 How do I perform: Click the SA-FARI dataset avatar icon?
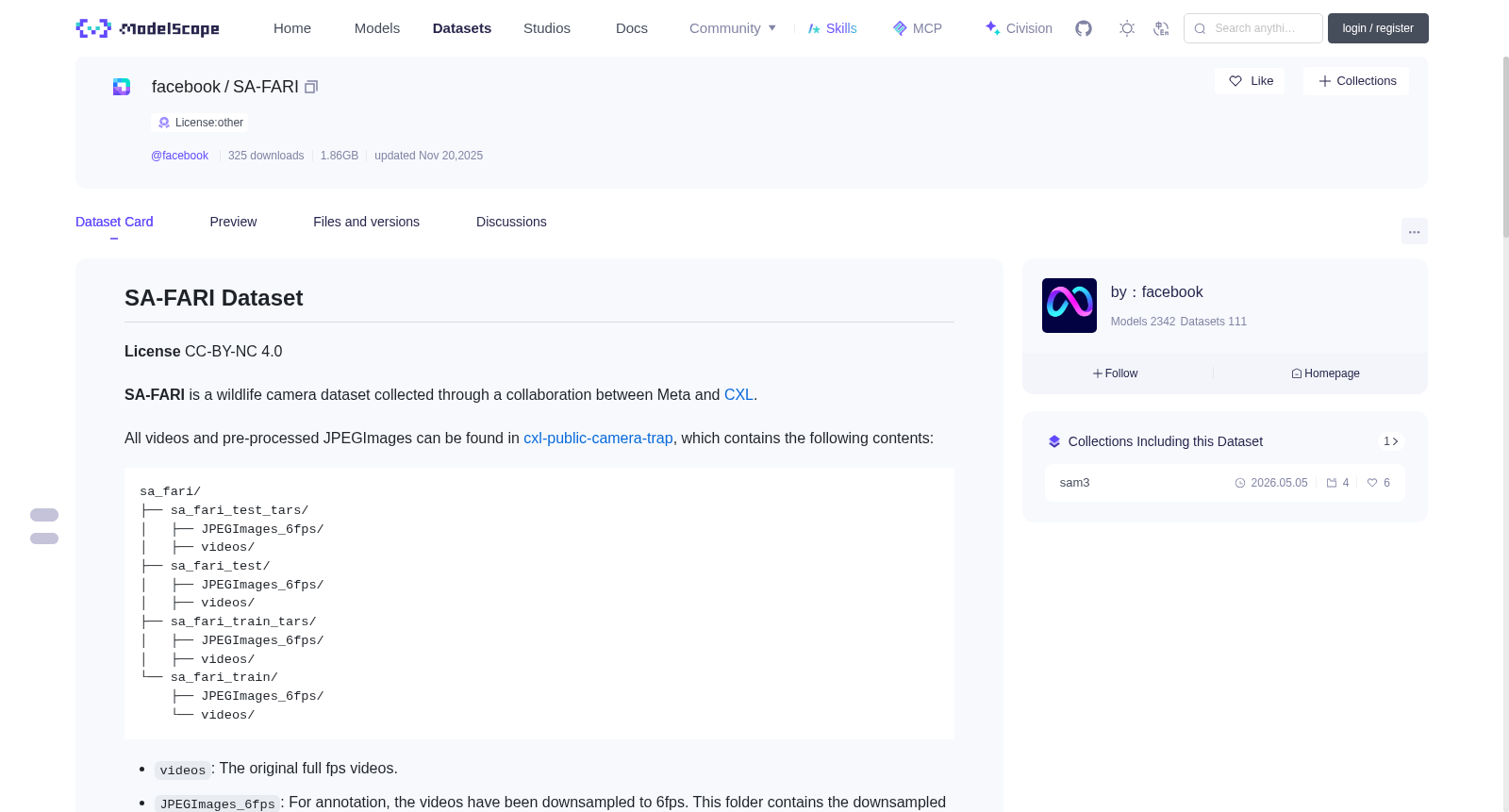point(122,87)
